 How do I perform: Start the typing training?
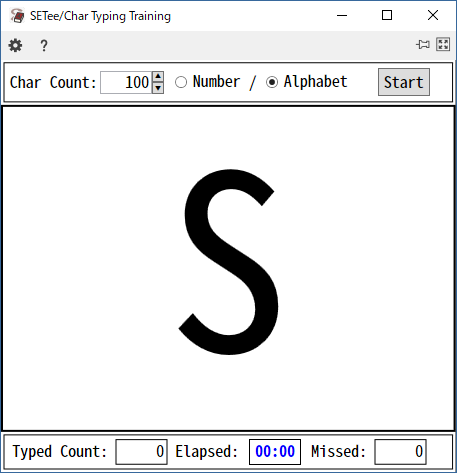(x=404, y=82)
